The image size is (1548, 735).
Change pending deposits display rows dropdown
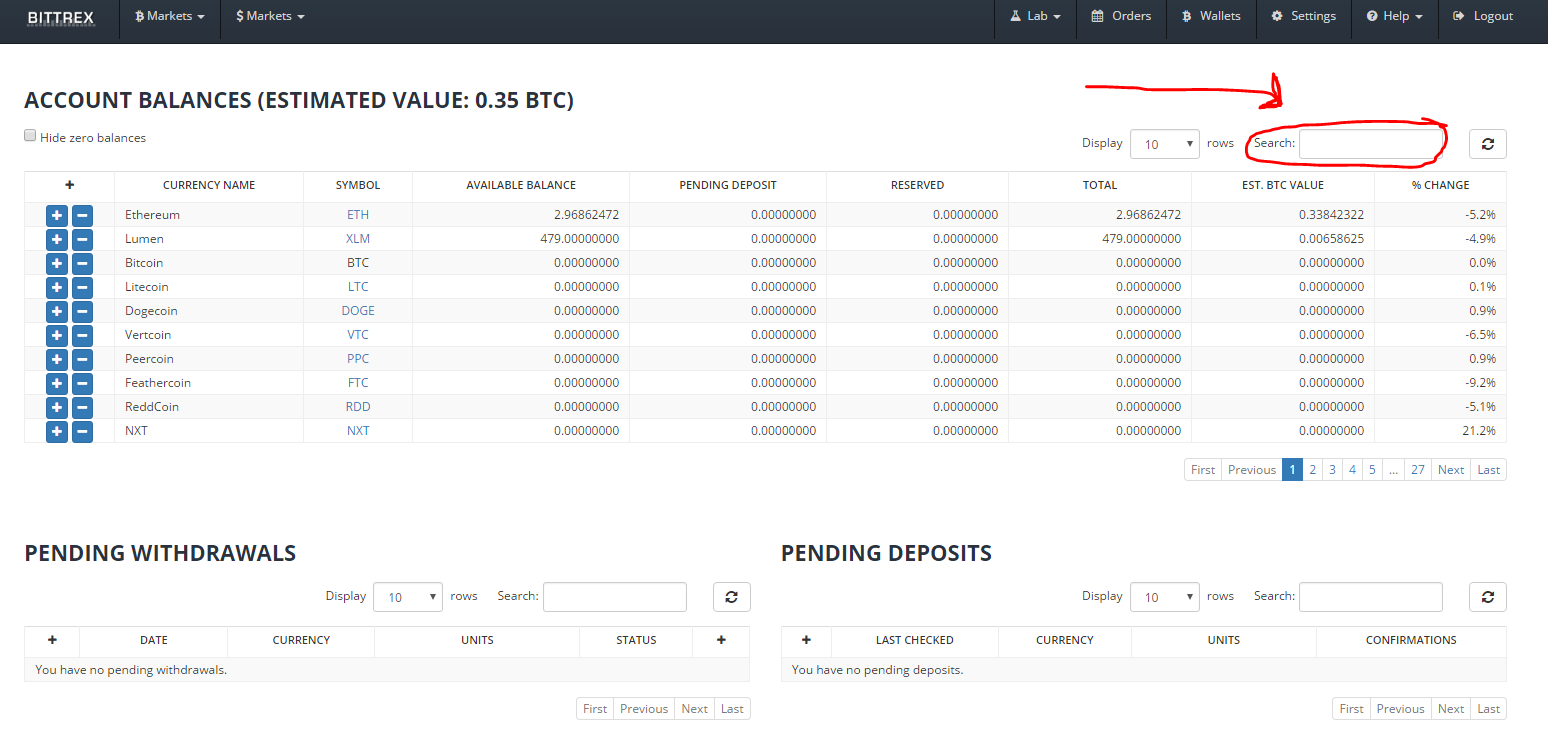1164,597
